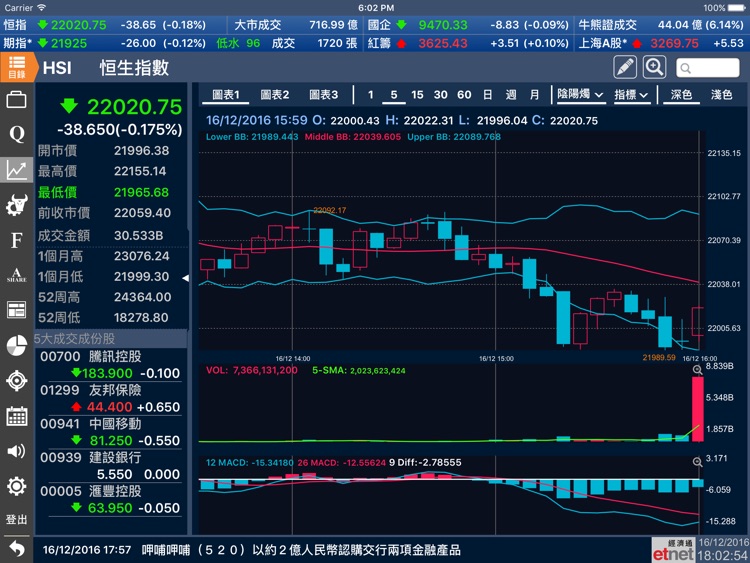Select the 30-minute interval

point(441,95)
